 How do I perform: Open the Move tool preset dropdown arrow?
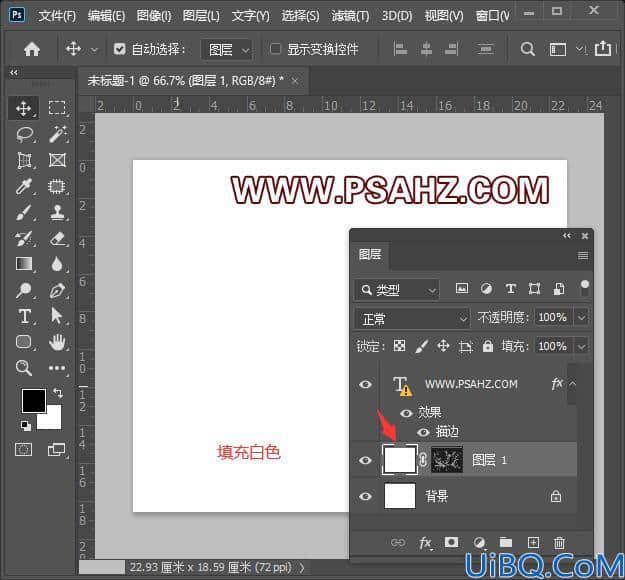pos(94,50)
